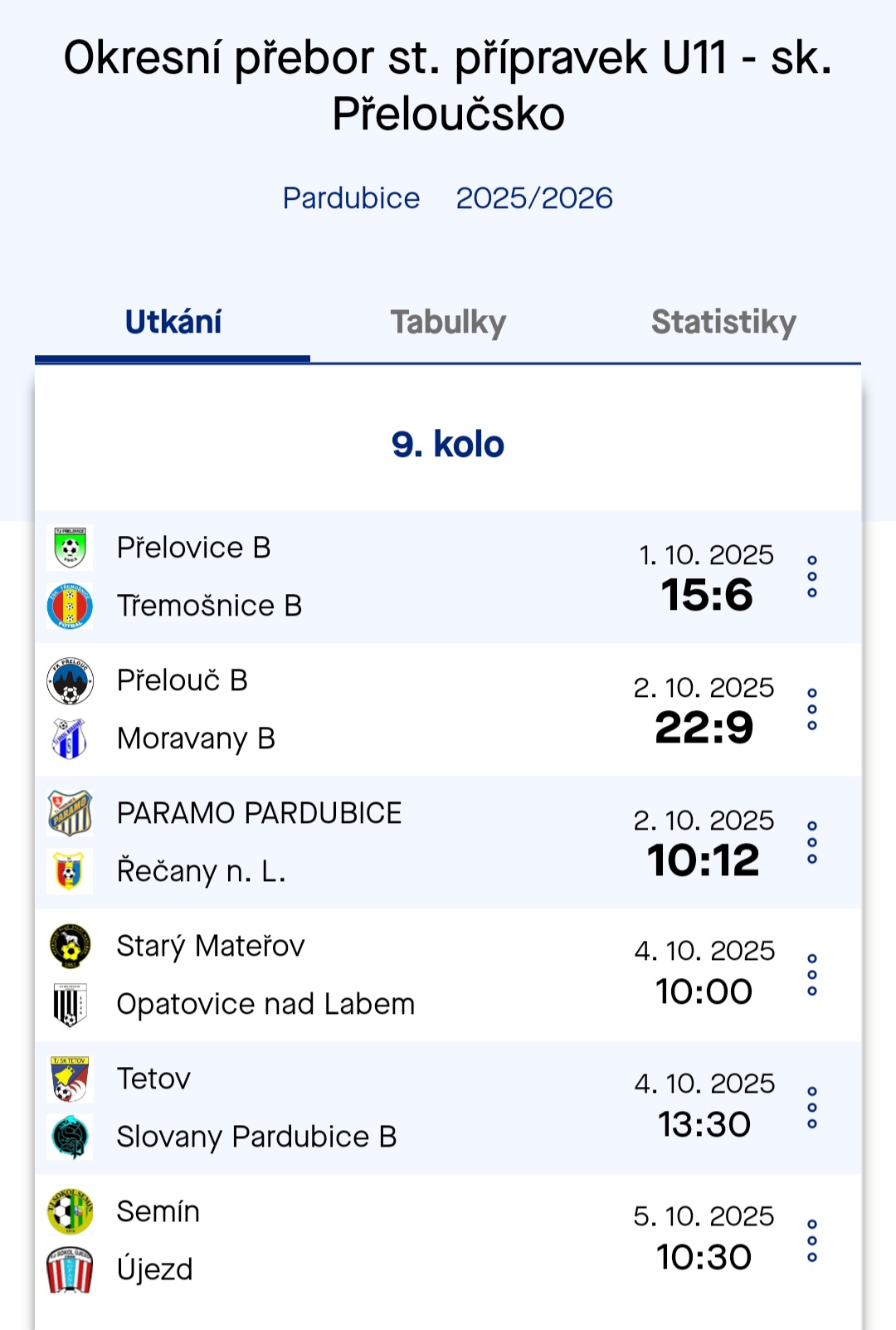The image size is (896, 1330).
Task: Switch to the Tabulky tab
Action: pyautogui.click(x=448, y=322)
